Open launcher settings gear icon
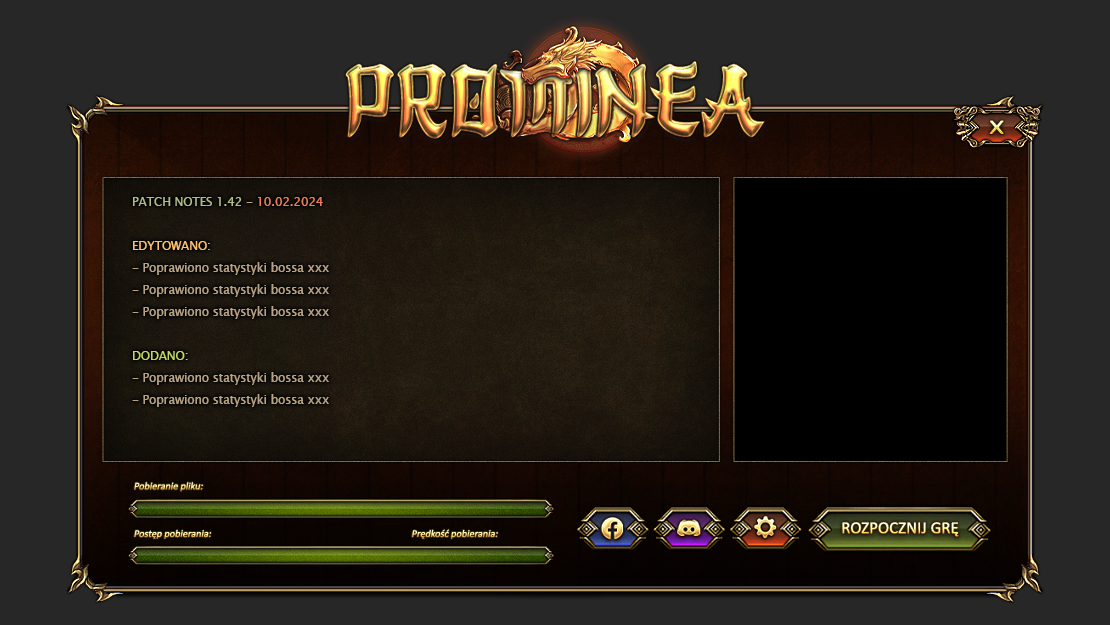Screen dimensions: 1110x625 pyautogui.click(x=765, y=528)
